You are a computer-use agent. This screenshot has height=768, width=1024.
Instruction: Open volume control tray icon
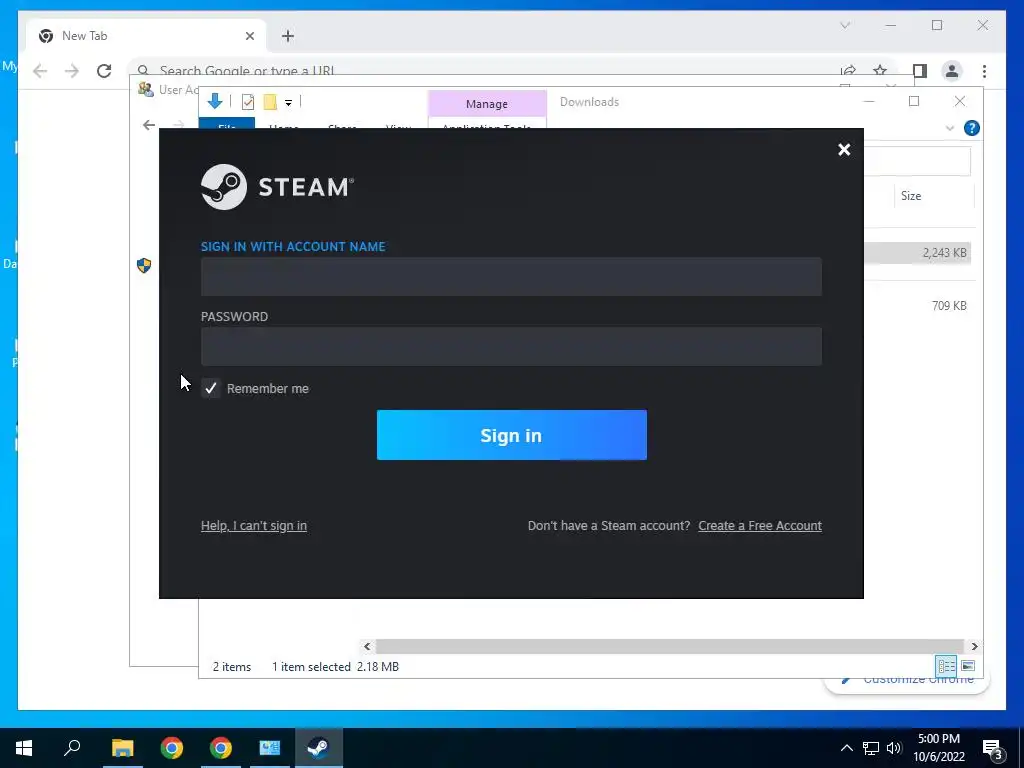tap(894, 748)
